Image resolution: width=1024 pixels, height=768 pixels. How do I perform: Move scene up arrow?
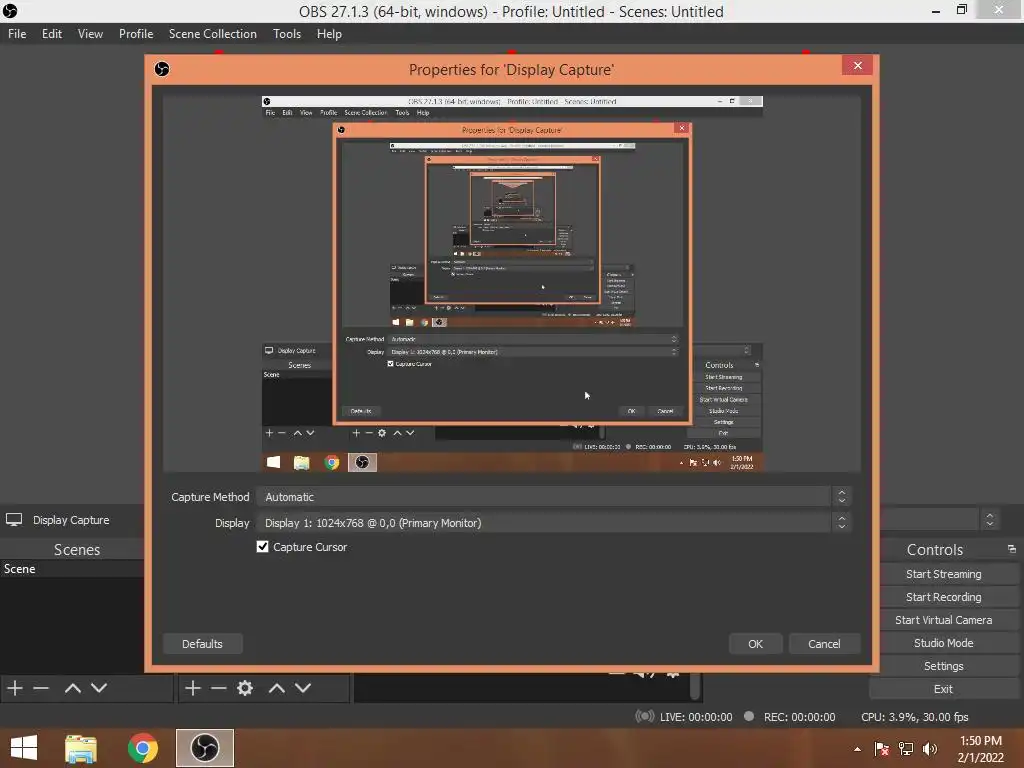click(72, 688)
